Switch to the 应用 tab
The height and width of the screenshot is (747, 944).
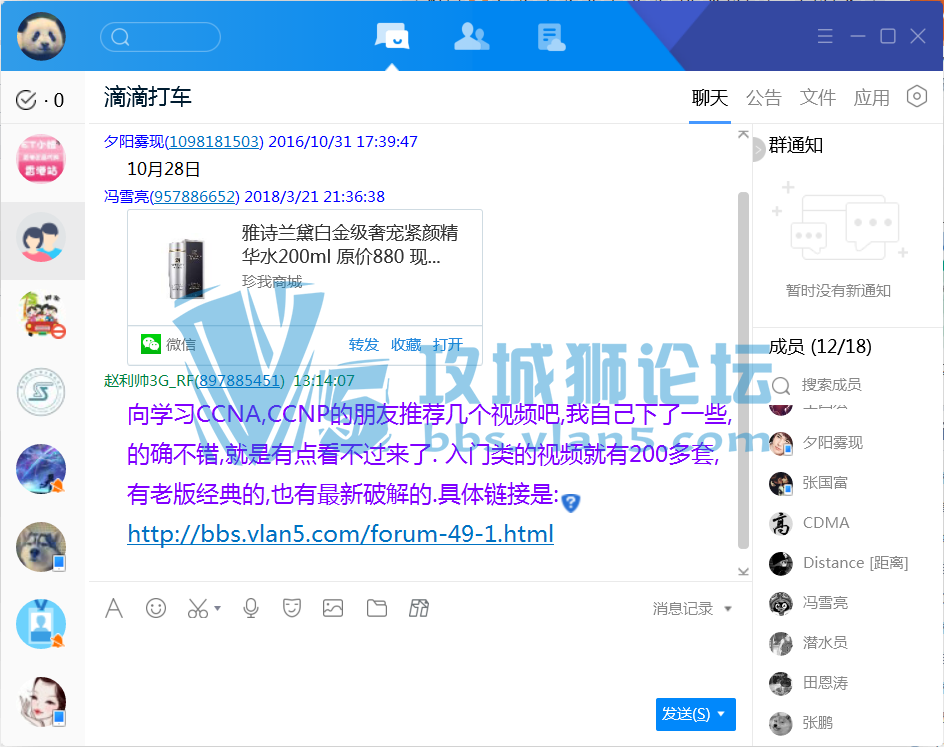(872, 98)
